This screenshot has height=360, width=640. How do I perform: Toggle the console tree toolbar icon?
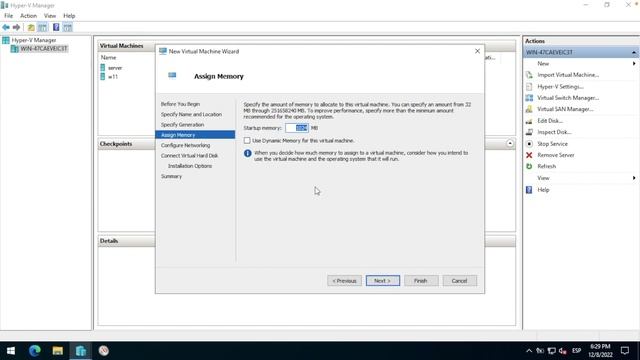pyautogui.click(x=42, y=27)
